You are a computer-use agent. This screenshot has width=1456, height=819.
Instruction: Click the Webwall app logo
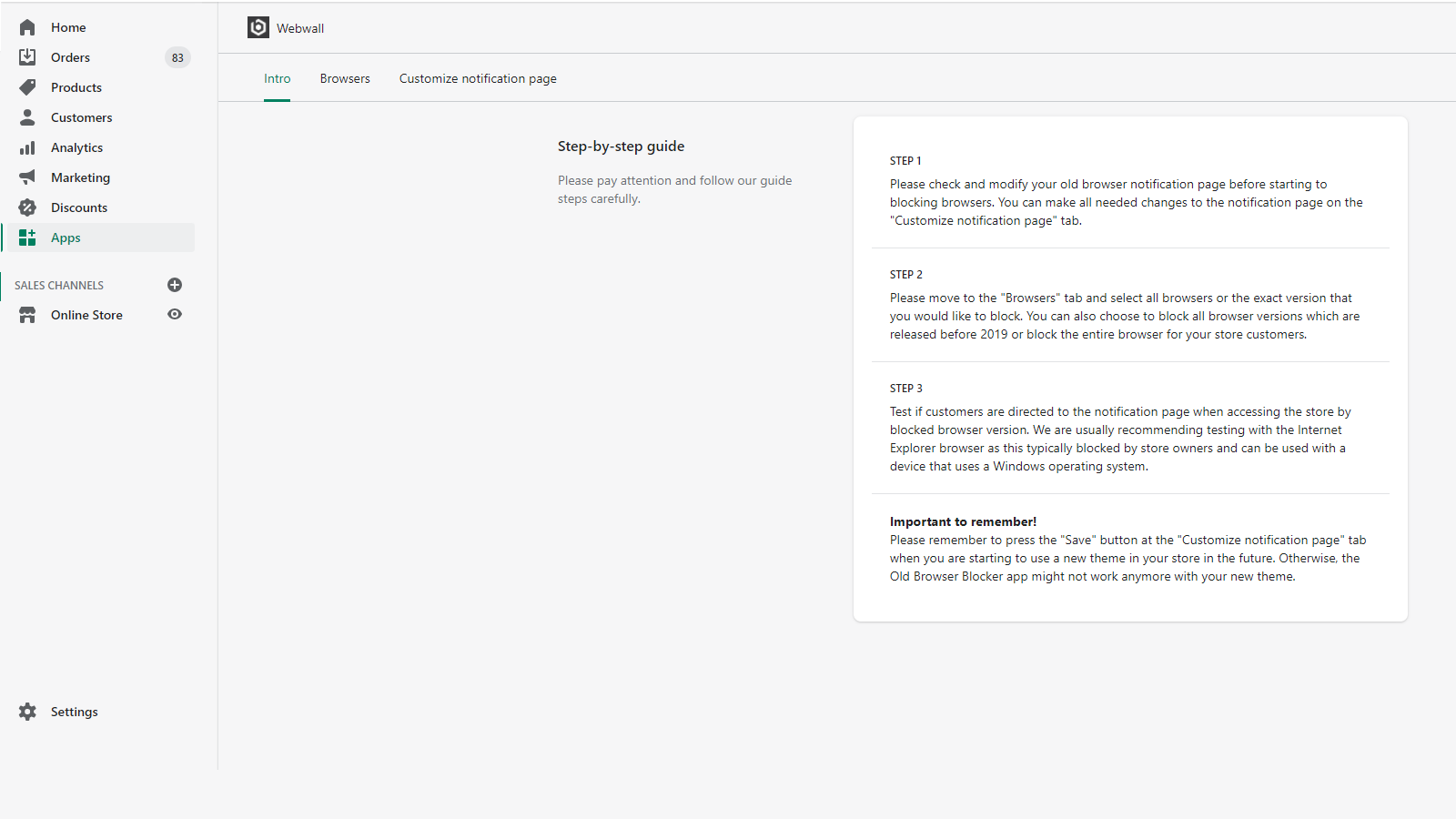(x=258, y=28)
